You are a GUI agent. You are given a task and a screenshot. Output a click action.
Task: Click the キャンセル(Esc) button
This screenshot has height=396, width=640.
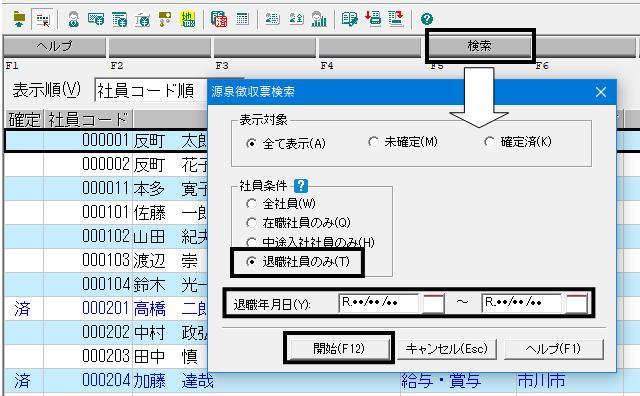tap(447, 349)
